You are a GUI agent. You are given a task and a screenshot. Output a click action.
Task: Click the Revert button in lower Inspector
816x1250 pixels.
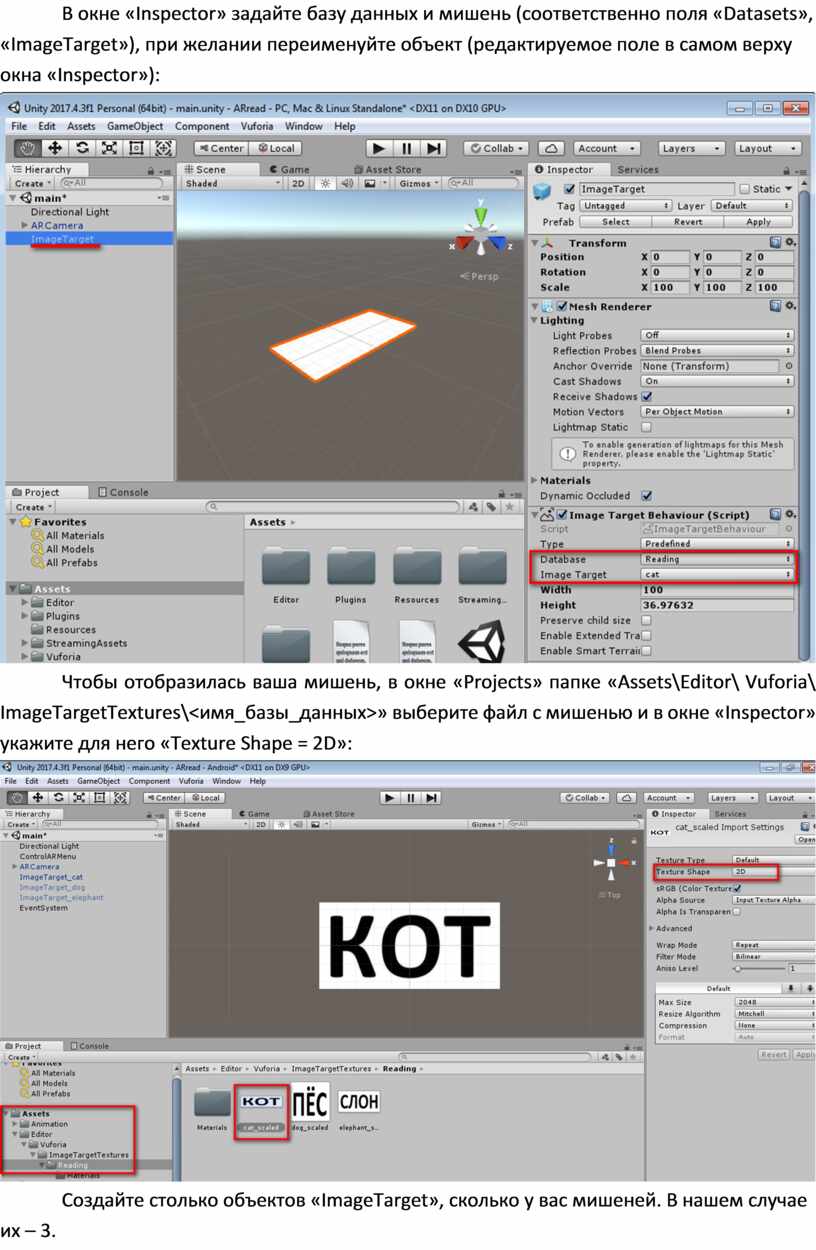point(774,1055)
